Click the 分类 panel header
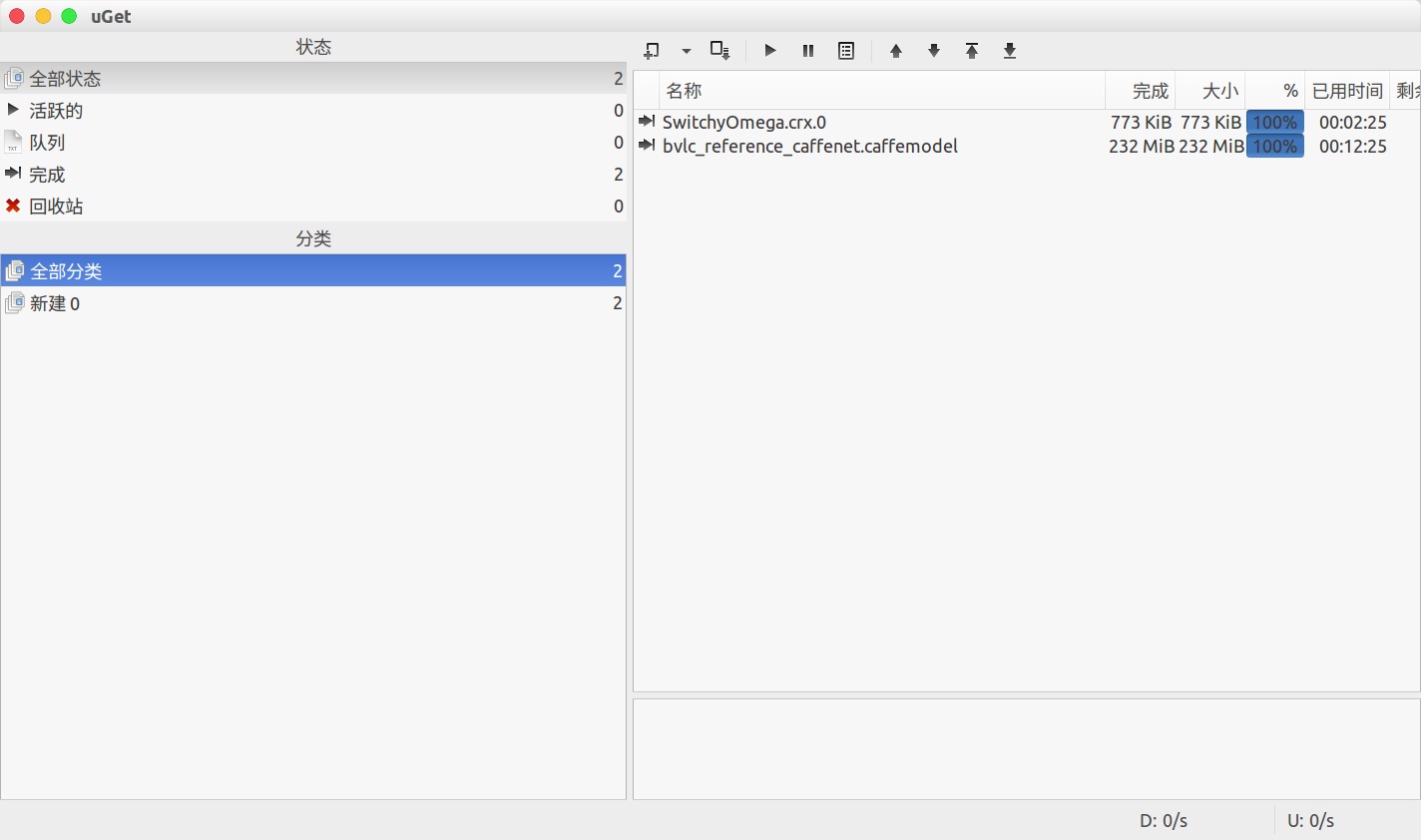The height and width of the screenshot is (840, 1421). [x=313, y=238]
